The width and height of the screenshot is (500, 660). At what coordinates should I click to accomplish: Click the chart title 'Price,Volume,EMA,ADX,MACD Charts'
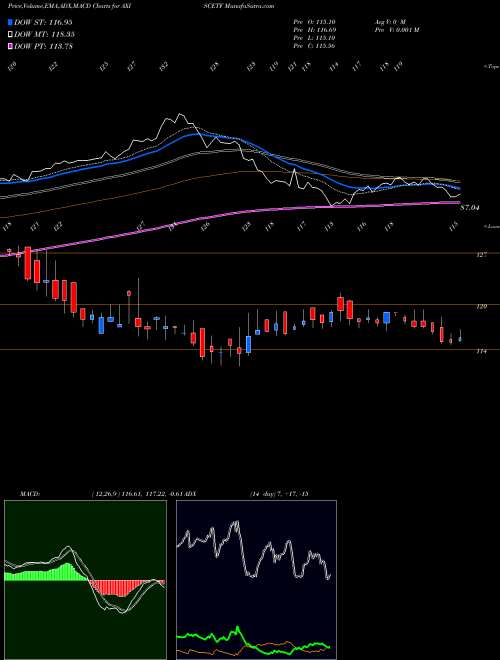pyautogui.click(x=60, y=6)
